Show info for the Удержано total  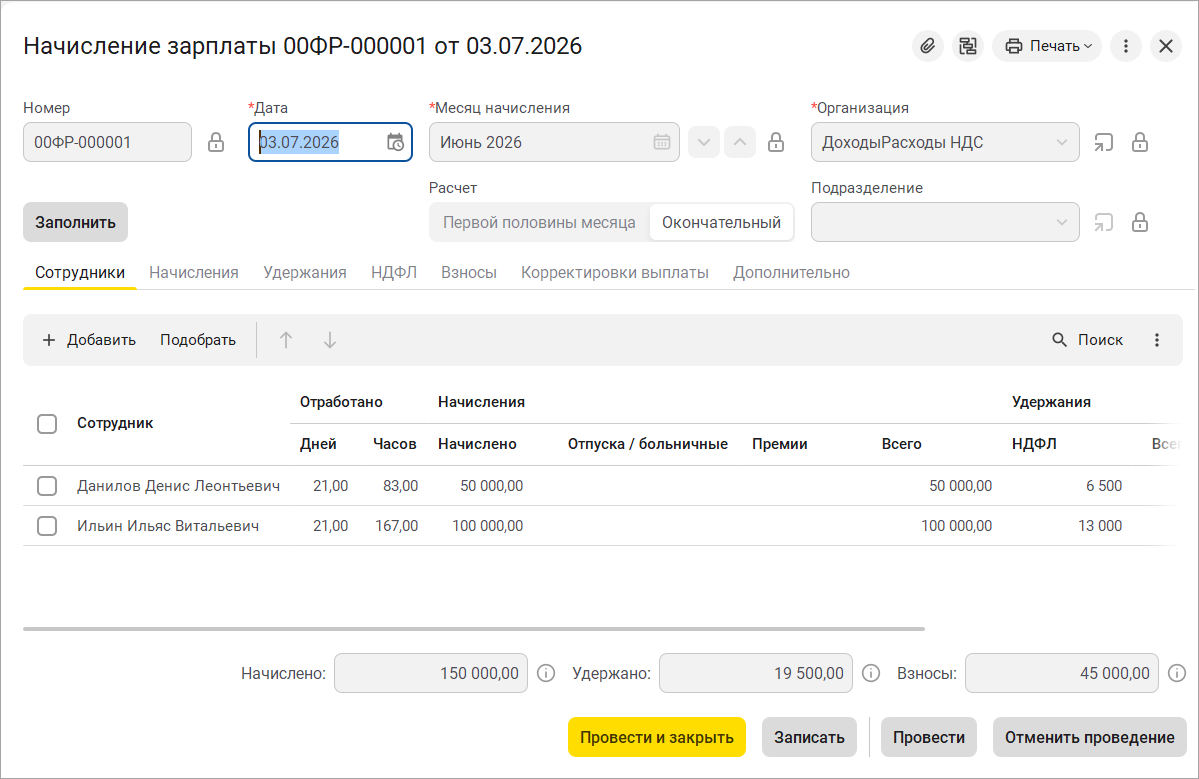tap(871, 674)
